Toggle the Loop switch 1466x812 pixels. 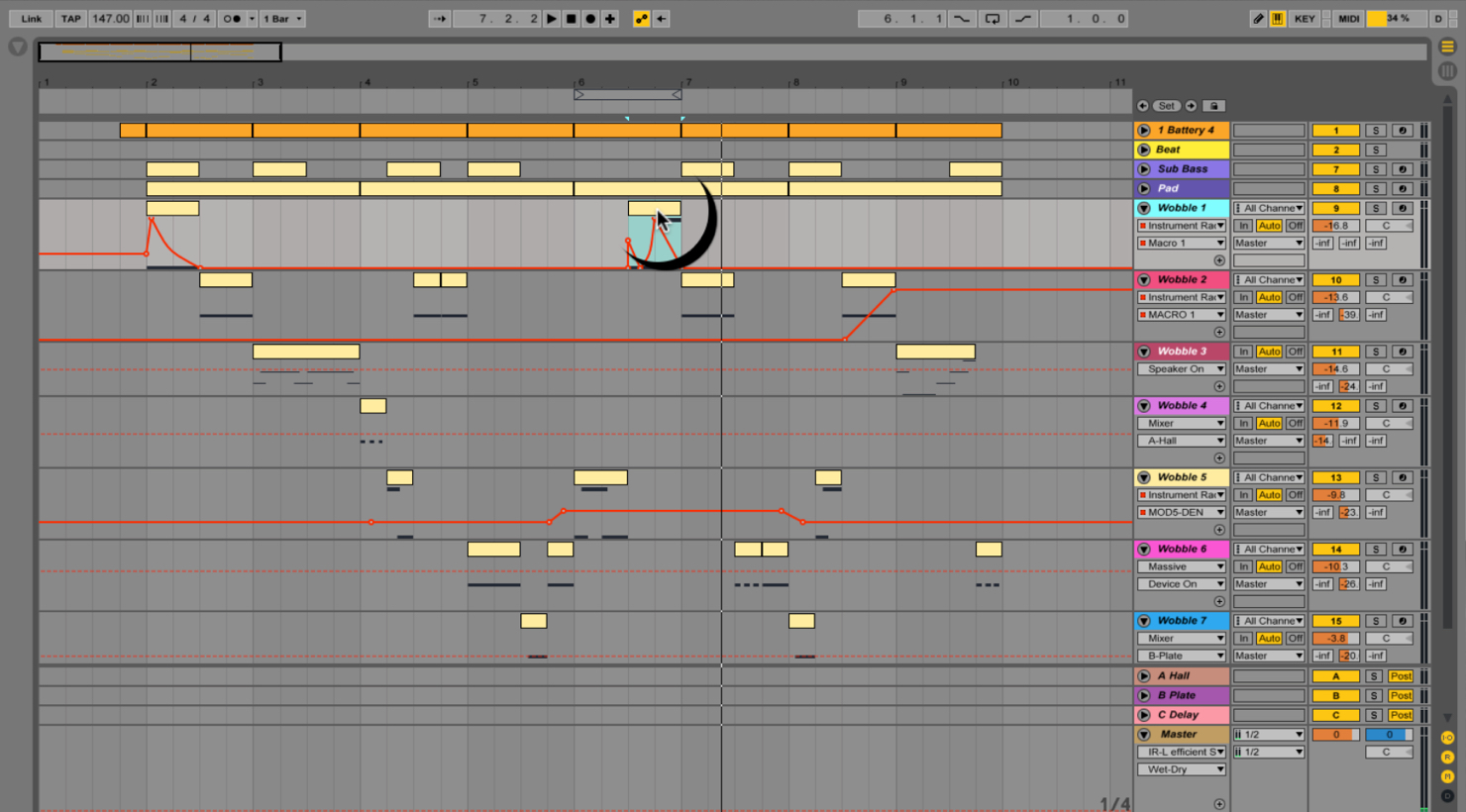tap(993, 18)
